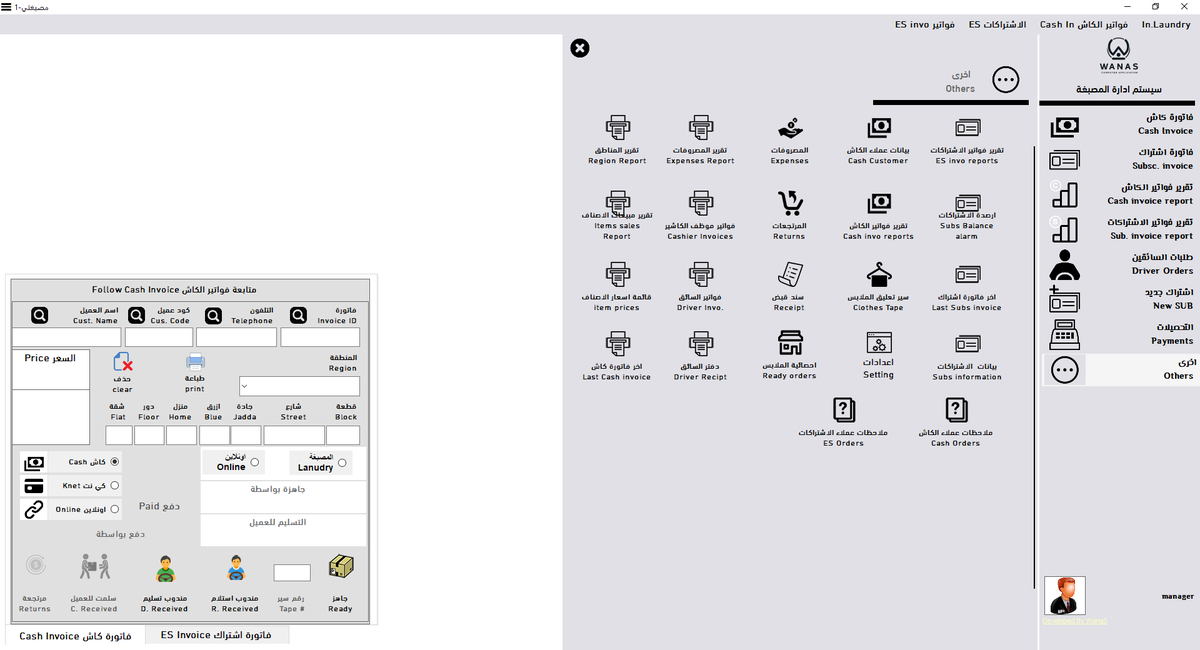Open the Subs information icon
Screen dimensions: 1200x650
tap(967, 343)
